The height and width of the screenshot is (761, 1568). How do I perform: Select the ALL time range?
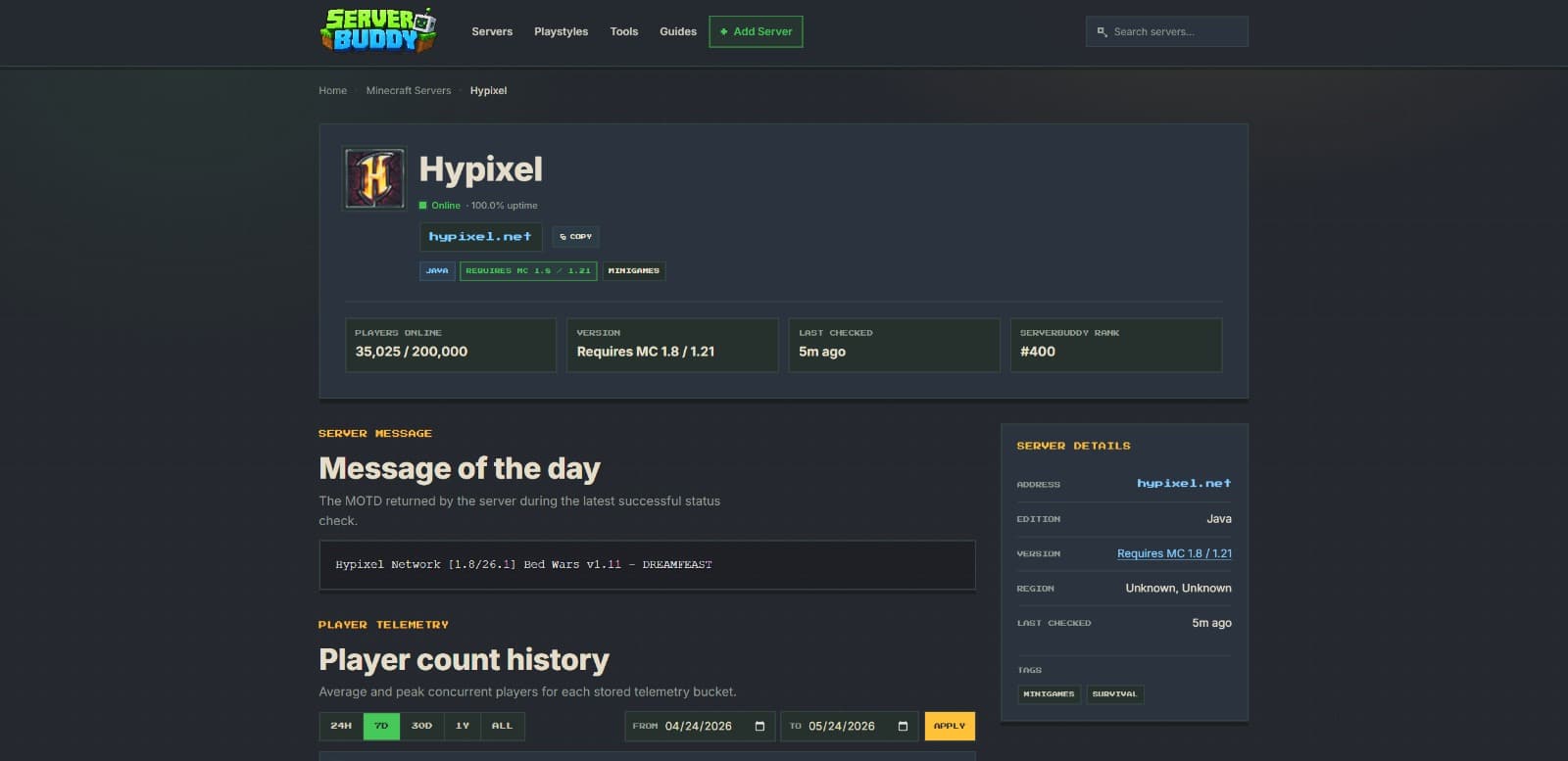coord(502,726)
